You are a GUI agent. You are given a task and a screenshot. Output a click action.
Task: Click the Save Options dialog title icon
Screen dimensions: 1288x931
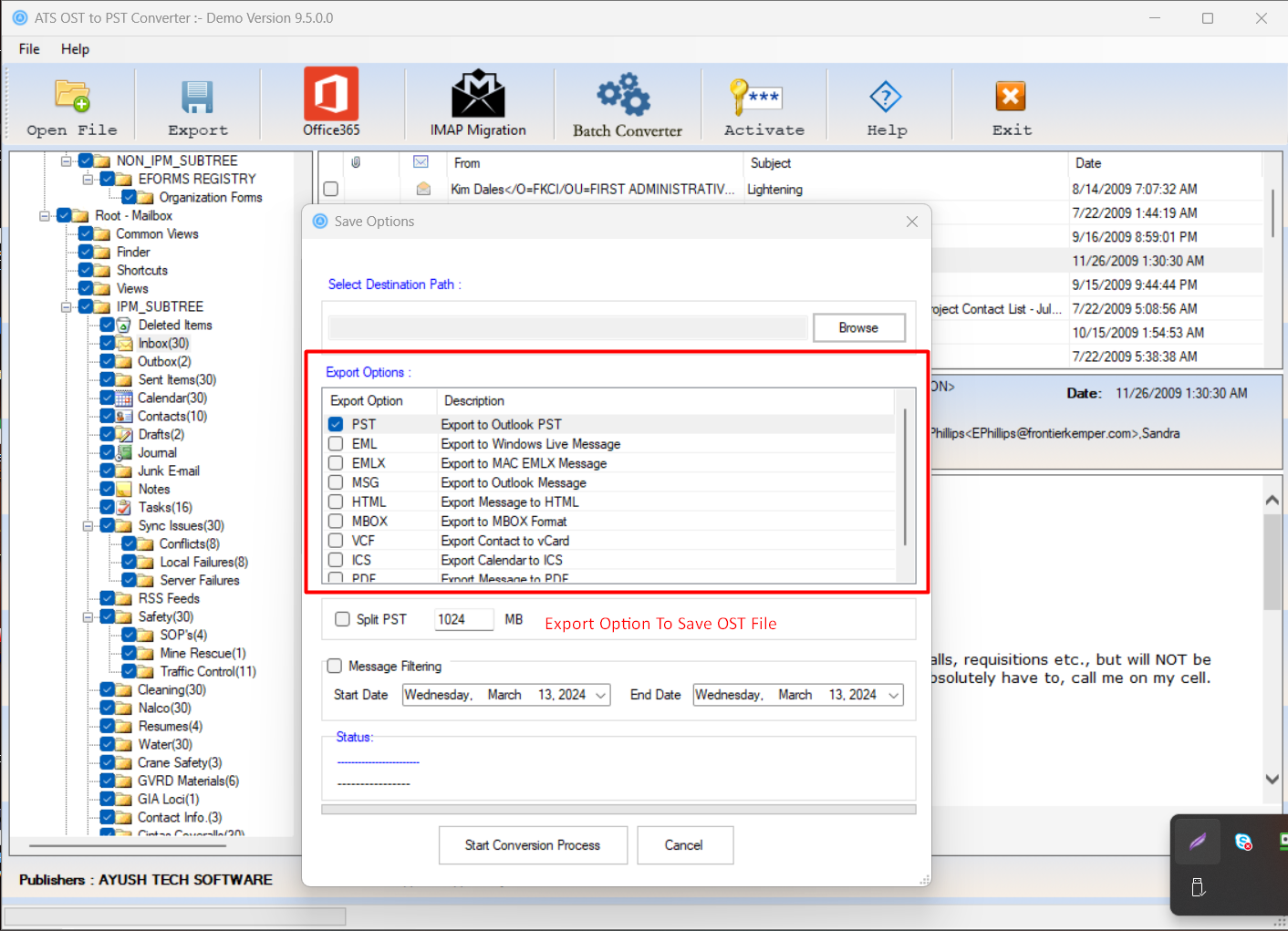click(320, 221)
